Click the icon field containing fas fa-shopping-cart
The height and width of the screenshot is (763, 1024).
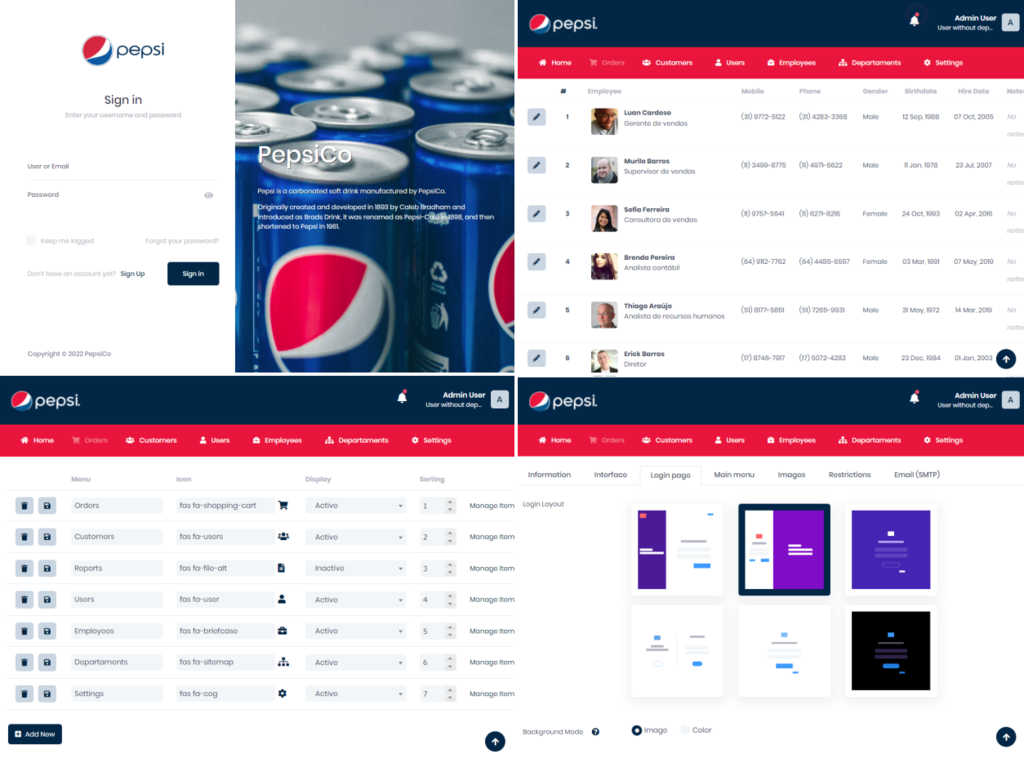pos(225,506)
